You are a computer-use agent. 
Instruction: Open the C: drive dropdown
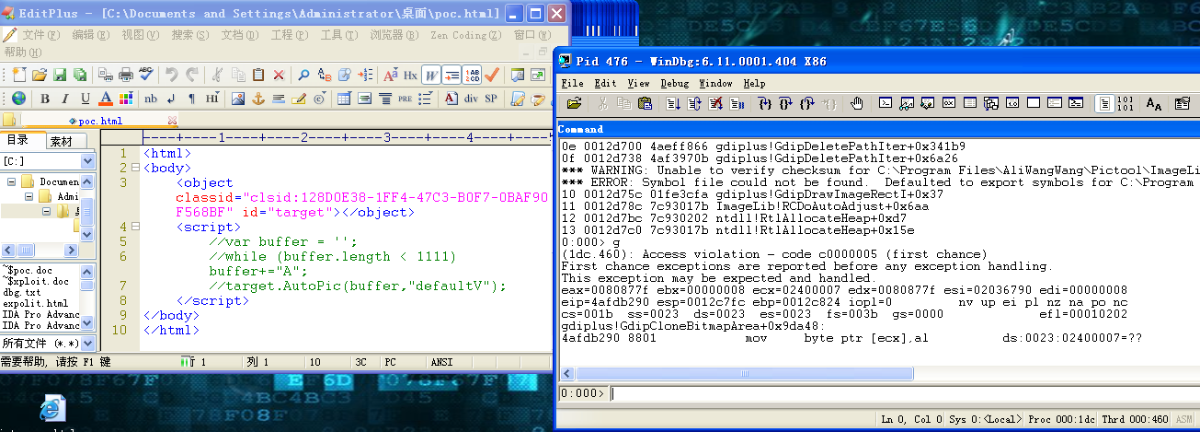[87, 161]
